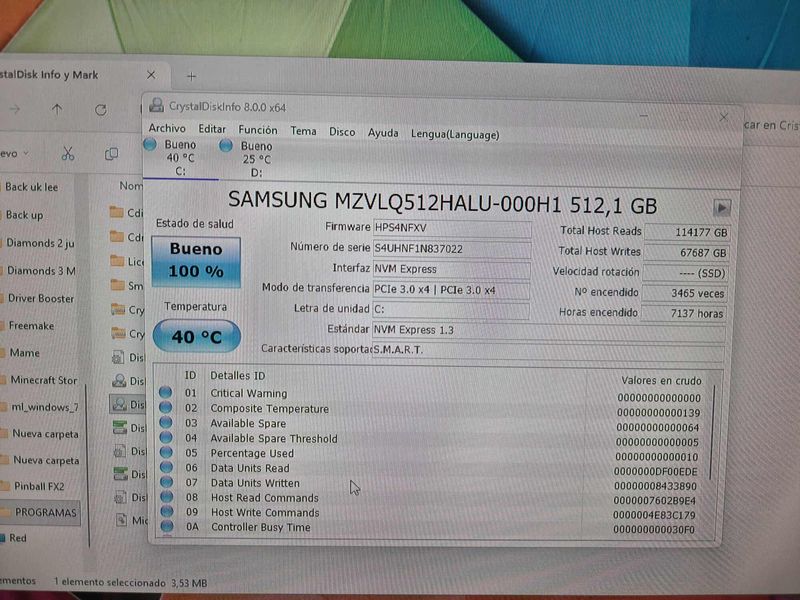Click the blue health circle for drive D:

point(226,146)
